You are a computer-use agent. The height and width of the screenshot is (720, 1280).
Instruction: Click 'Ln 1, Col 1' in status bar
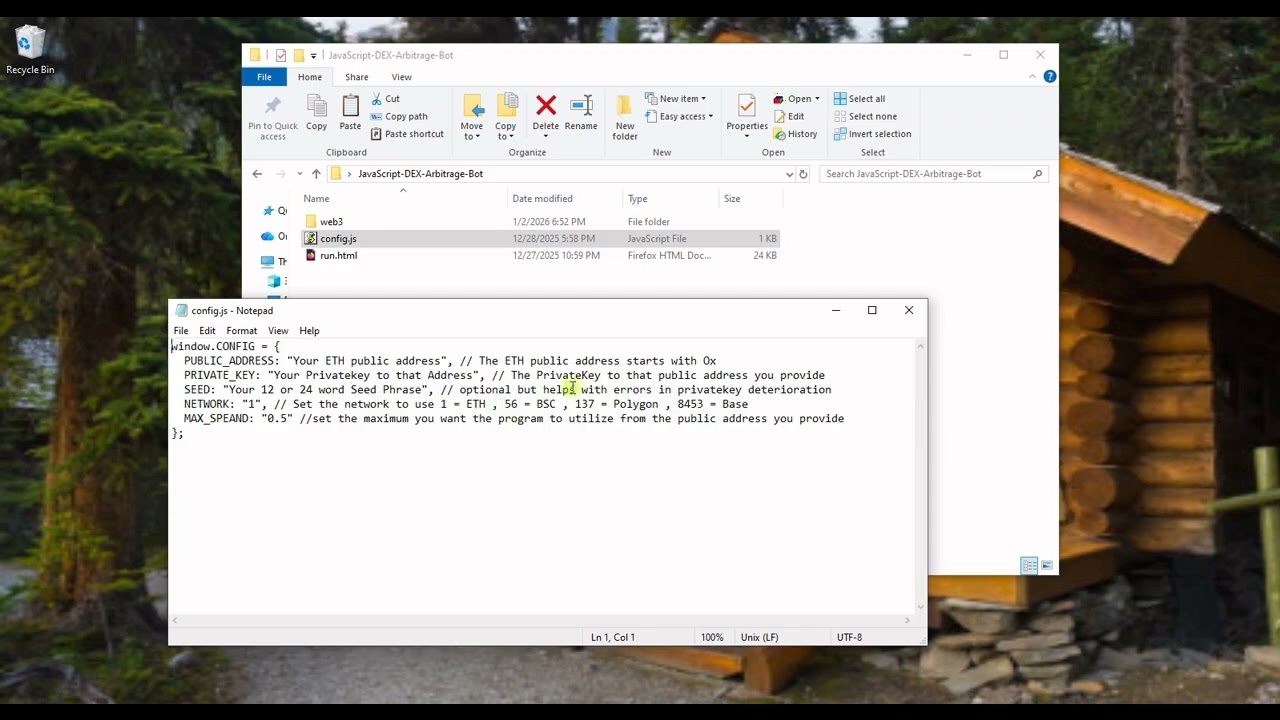tap(613, 637)
